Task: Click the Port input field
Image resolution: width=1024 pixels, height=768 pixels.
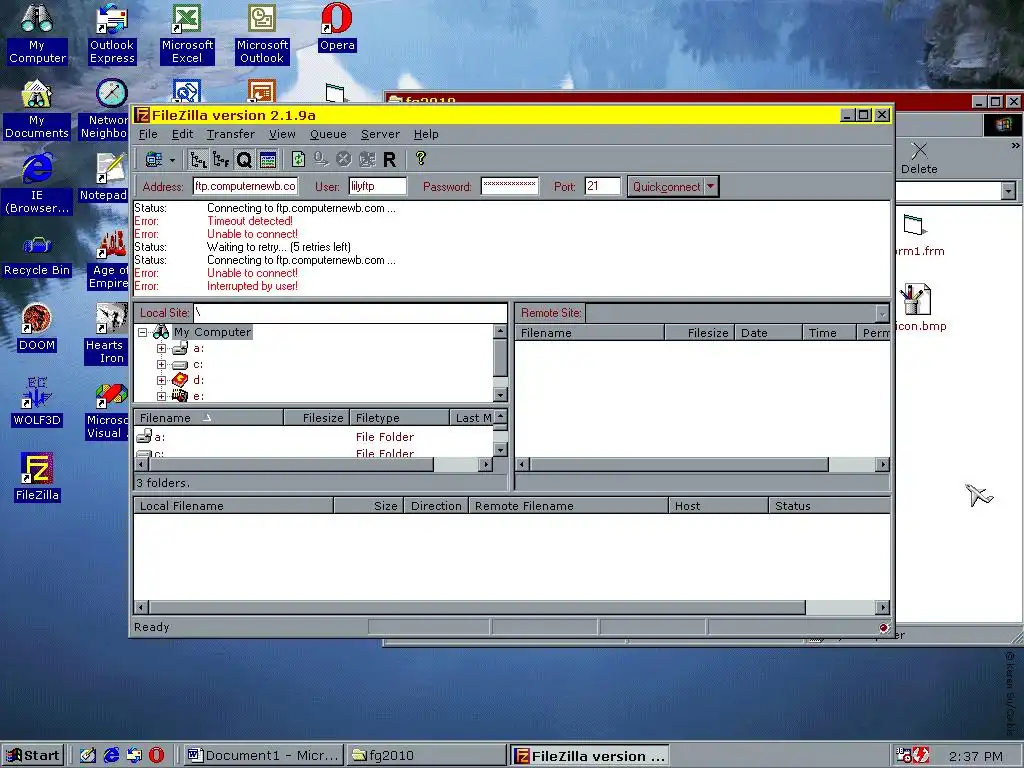Action: pyautogui.click(x=601, y=186)
